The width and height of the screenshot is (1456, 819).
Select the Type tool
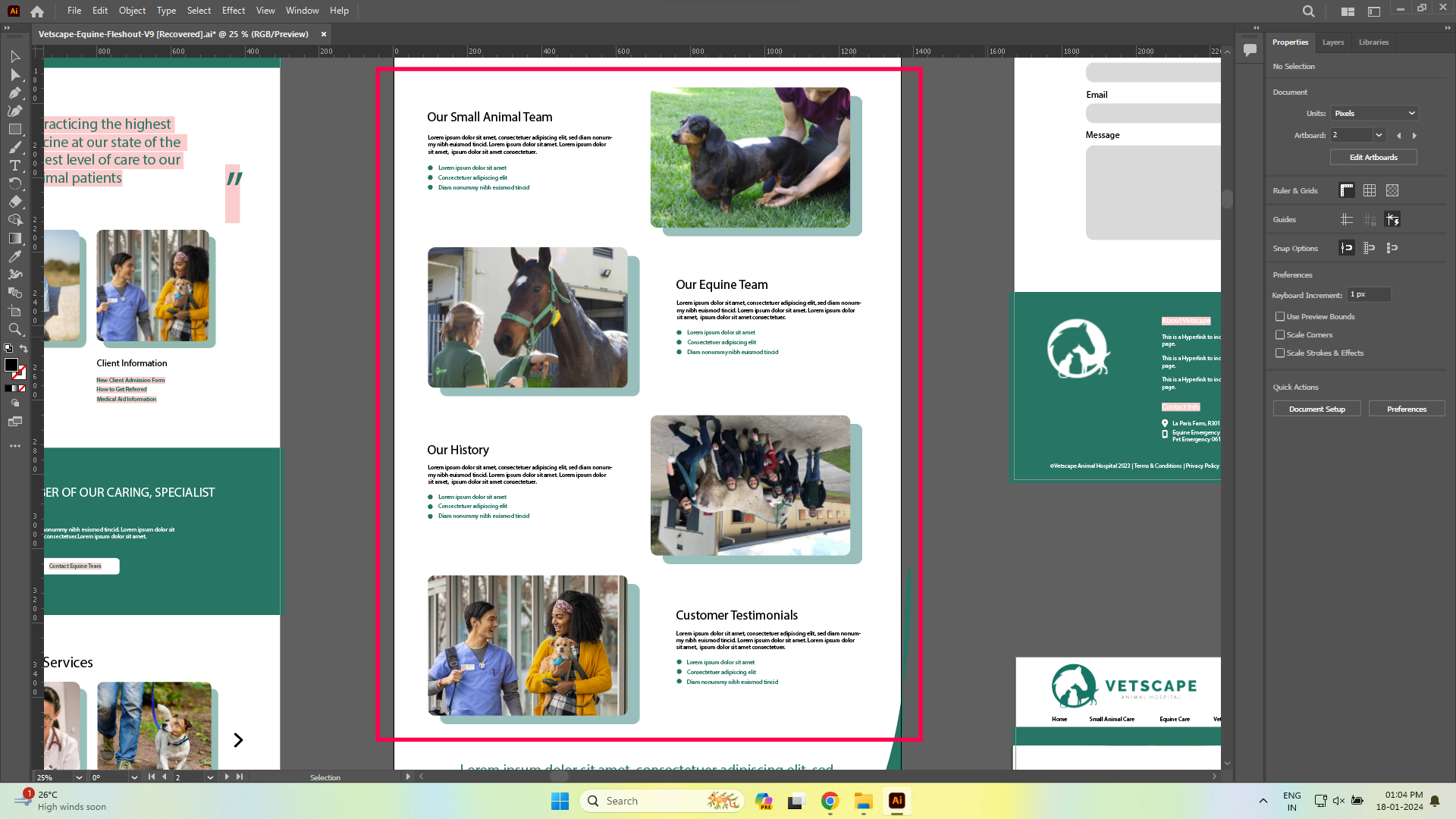point(15,166)
